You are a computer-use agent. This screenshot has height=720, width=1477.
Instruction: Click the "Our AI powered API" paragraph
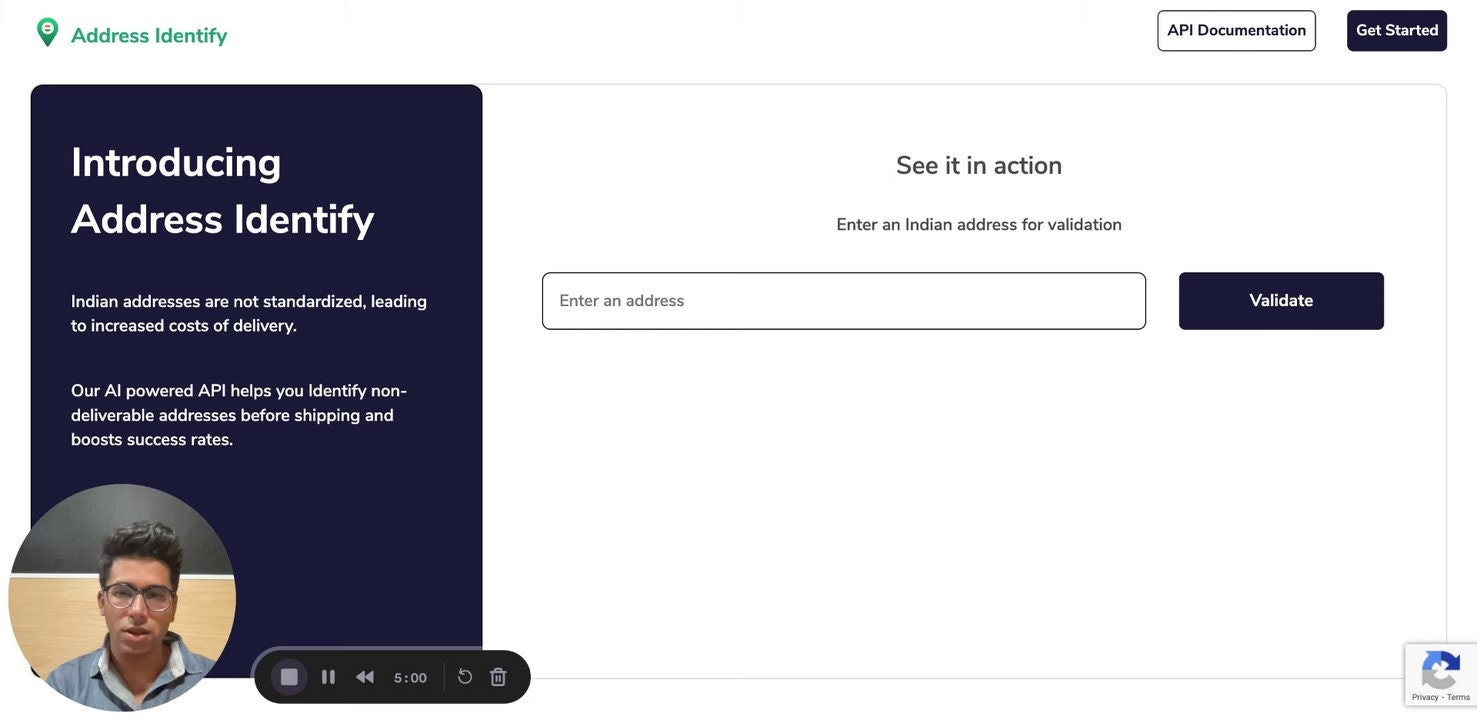point(239,415)
